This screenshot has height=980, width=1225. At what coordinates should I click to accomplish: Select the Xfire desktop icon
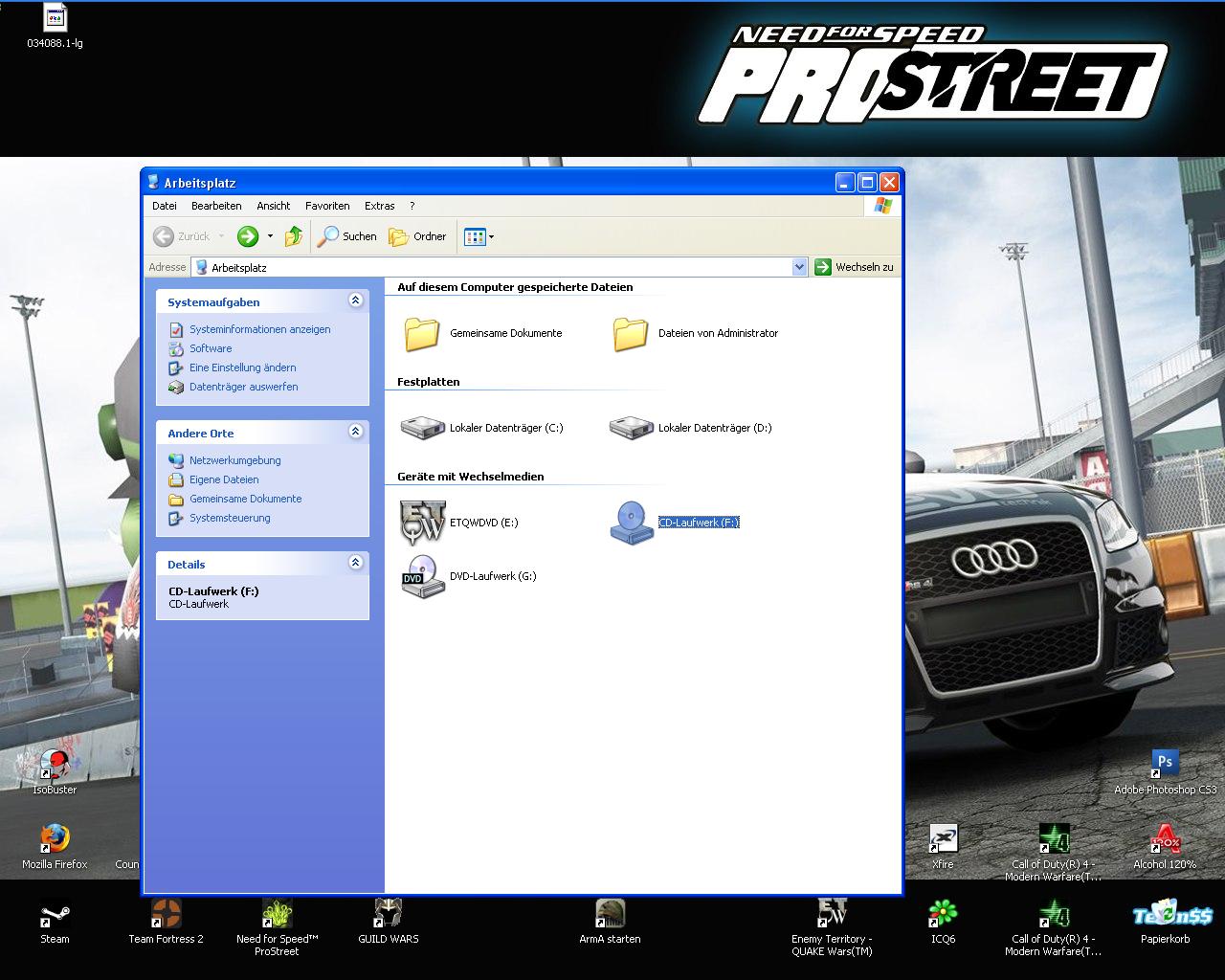tap(944, 838)
